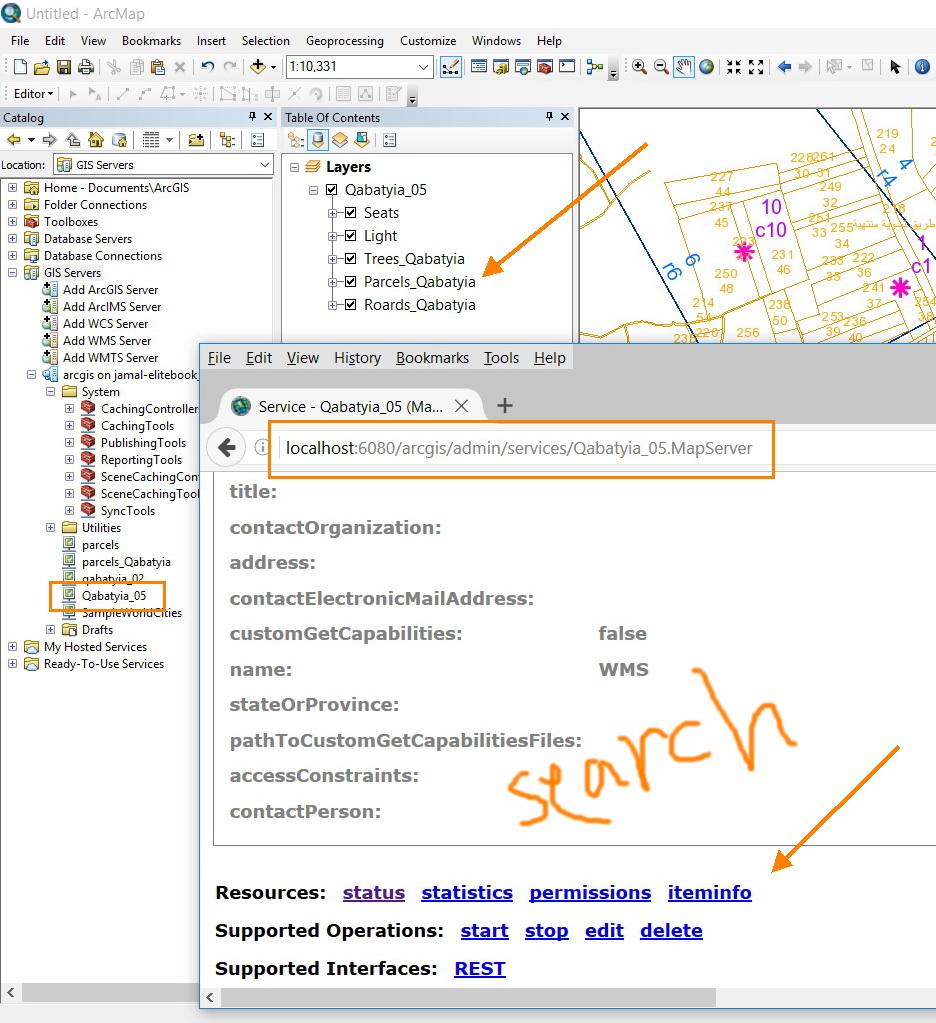Switch TOC to List By Drawing Order
This screenshot has height=1023, width=936.
(296, 140)
